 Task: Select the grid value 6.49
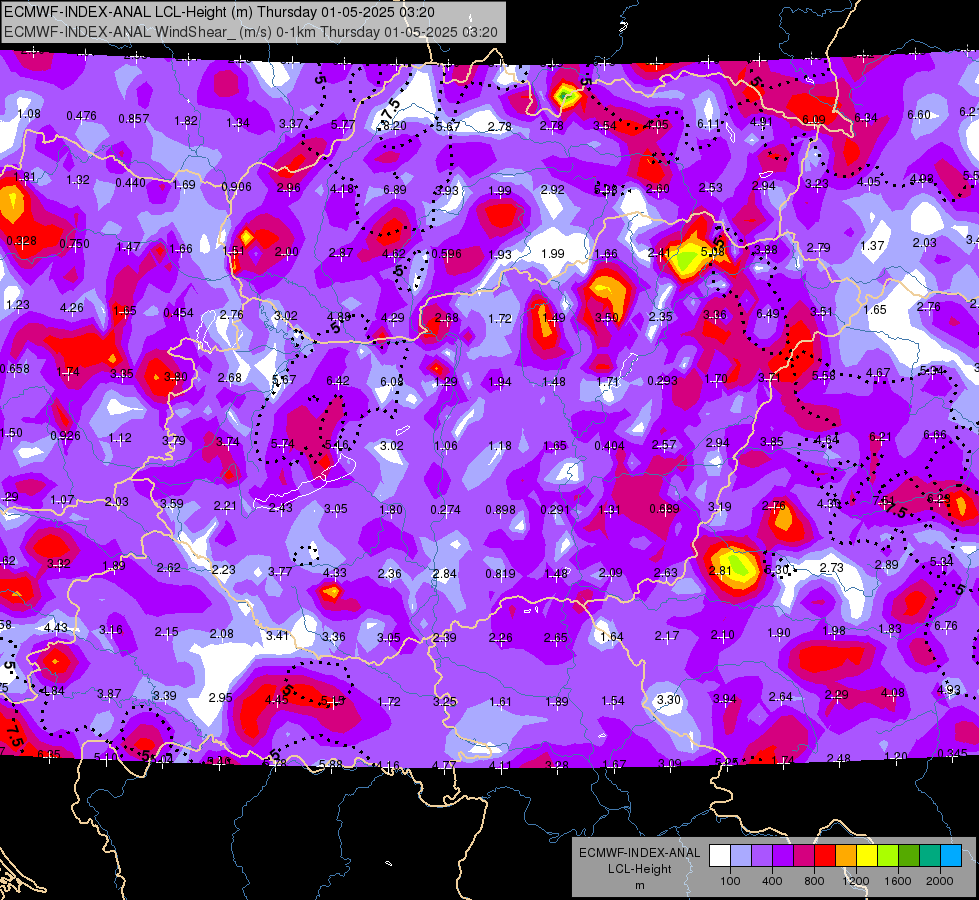(x=767, y=314)
